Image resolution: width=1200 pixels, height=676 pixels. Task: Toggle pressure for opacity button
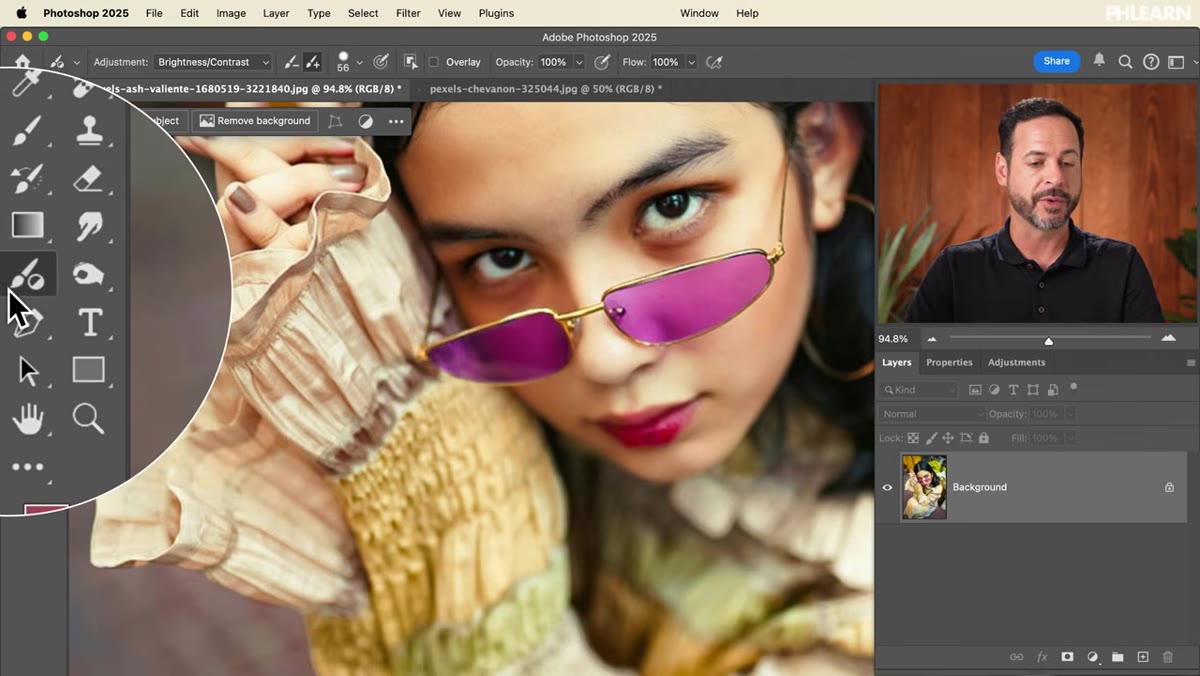pyautogui.click(x=602, y=62)
